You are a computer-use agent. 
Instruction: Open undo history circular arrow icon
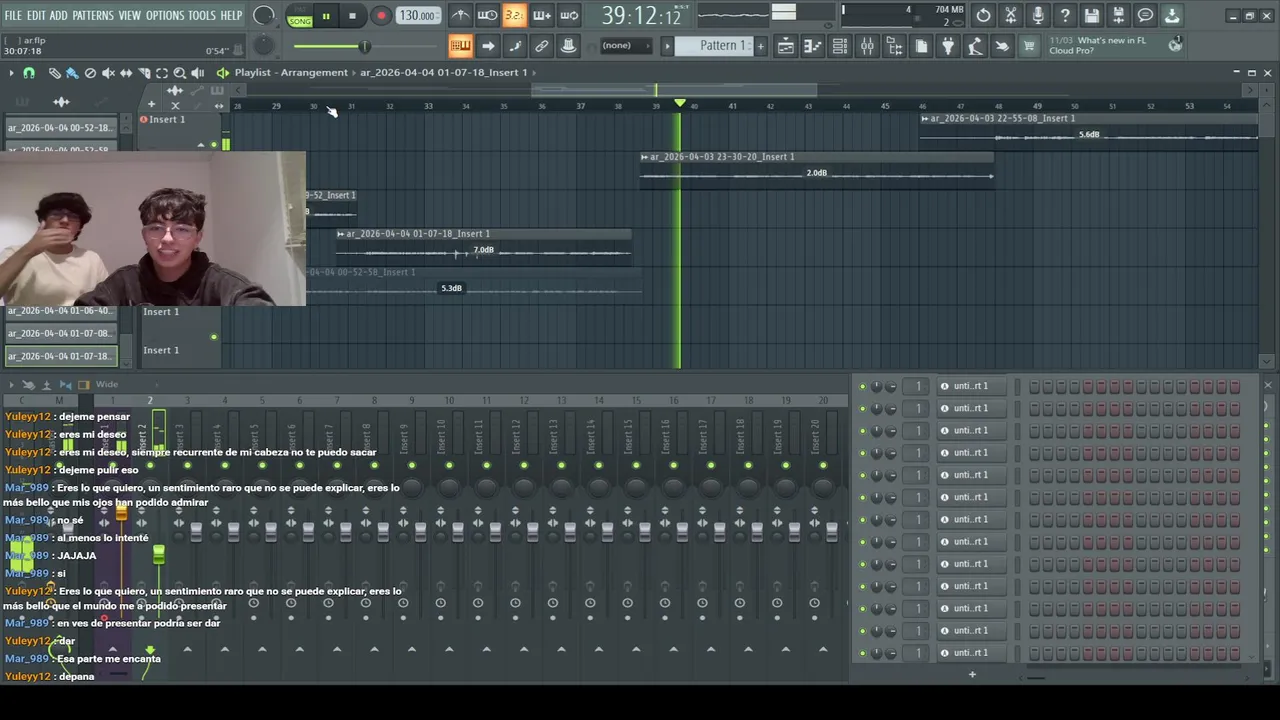(x=984, y=16)
